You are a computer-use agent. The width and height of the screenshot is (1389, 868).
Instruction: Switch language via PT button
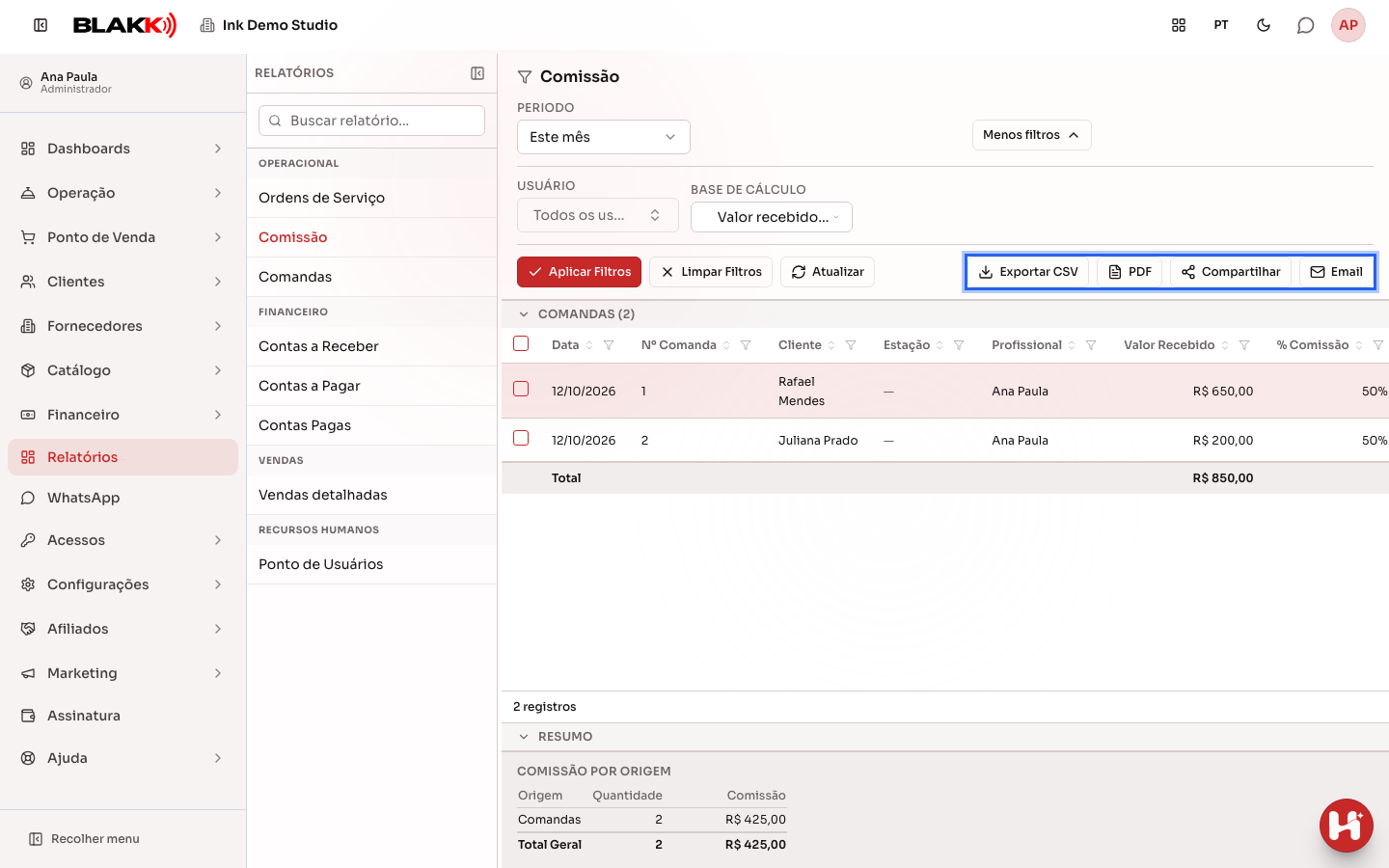point(1221,25)
